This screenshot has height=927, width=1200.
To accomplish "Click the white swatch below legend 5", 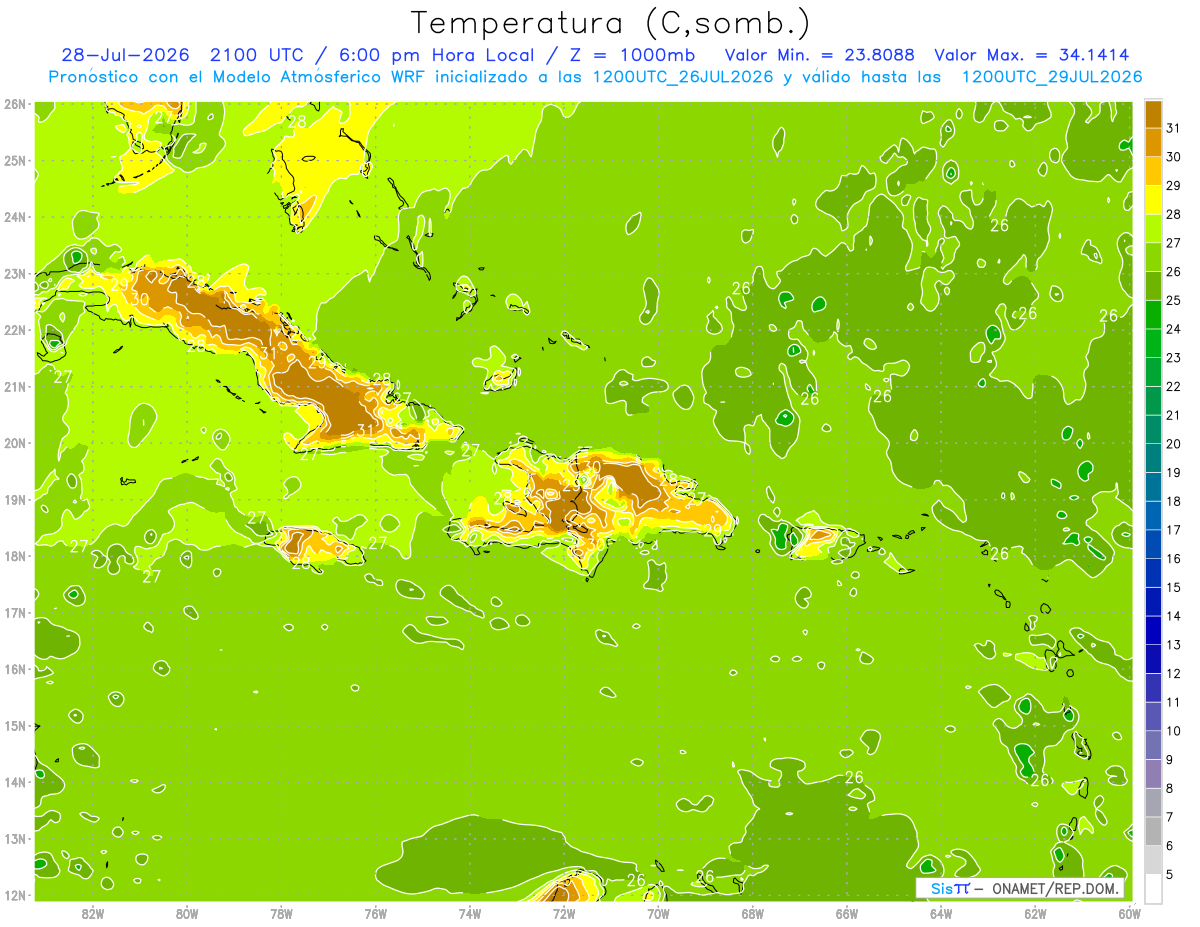I will point(1153,888).
